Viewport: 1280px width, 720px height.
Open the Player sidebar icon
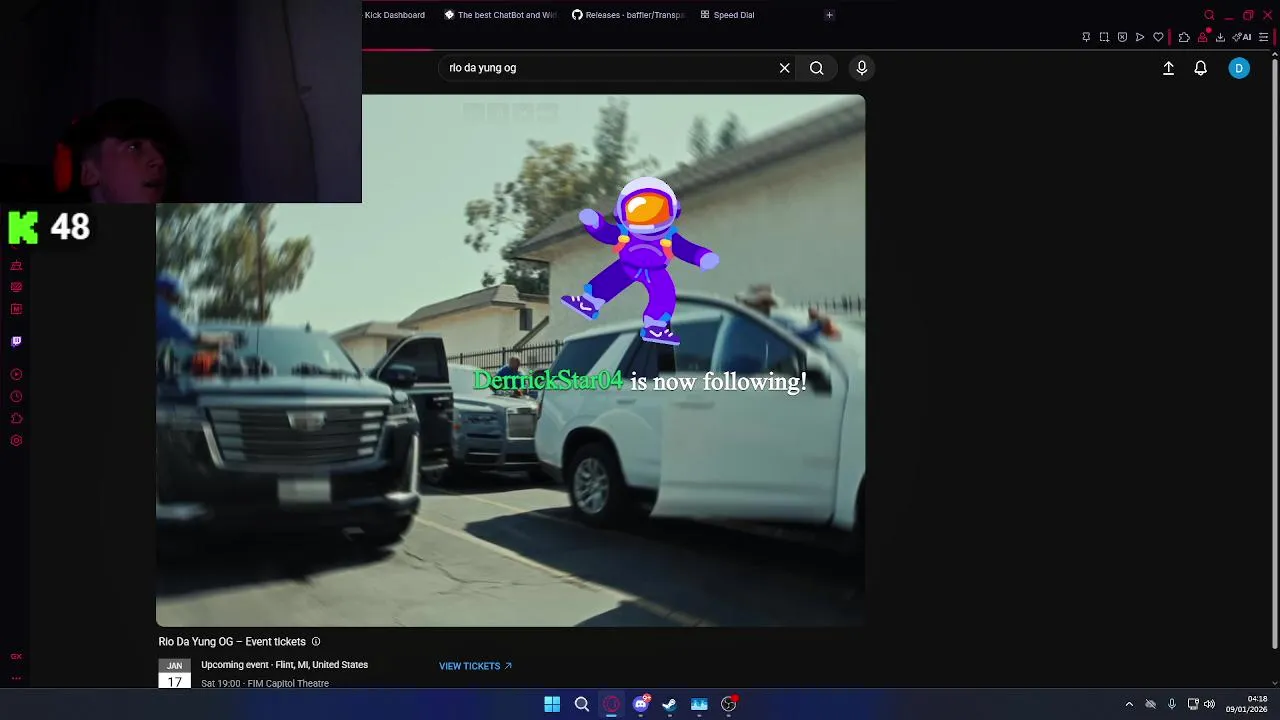tap(16, 374)
